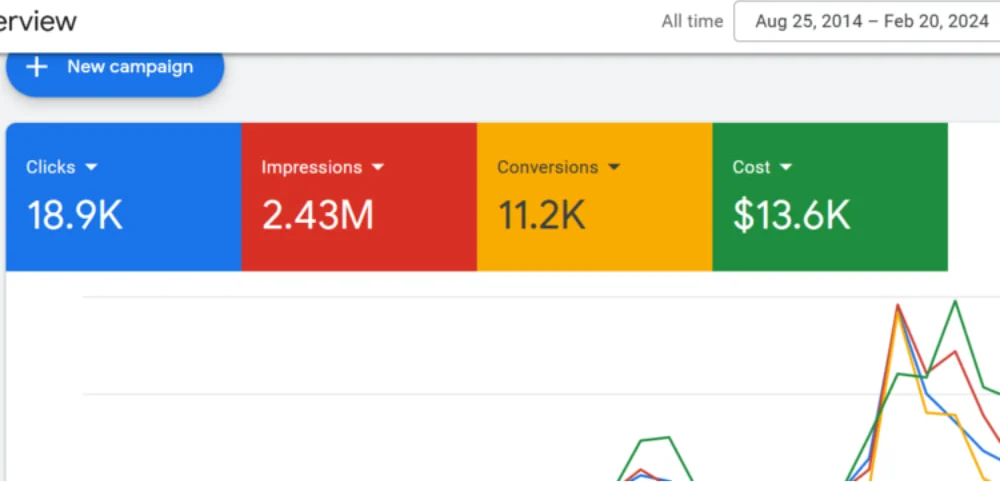Open the date range Aug 25, 2014 – Feb 20, 2024
The width and height of the screenshot is (1000, 482).
(x=867, y=22)
